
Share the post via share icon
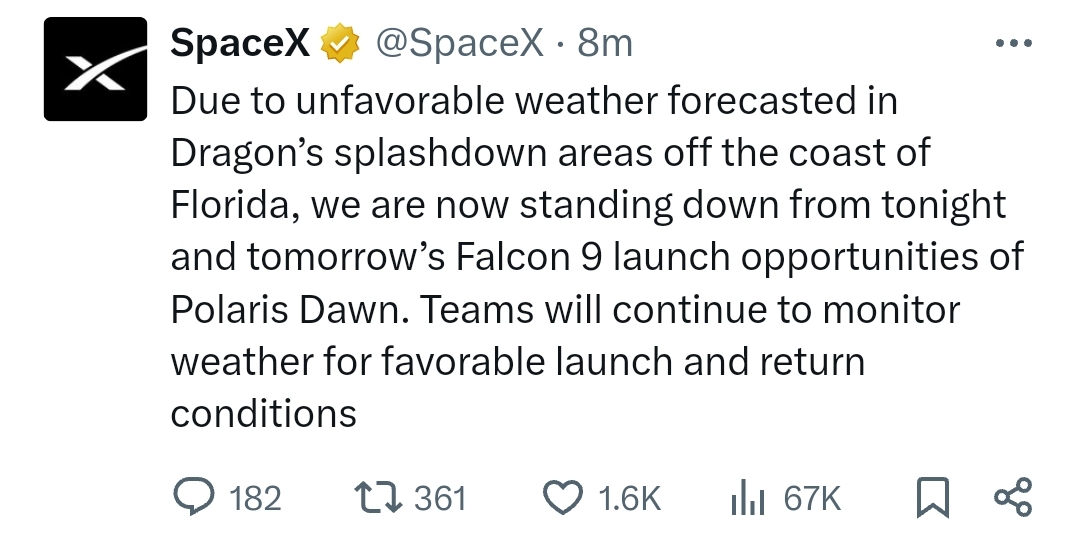pyautogui.click(x=1013, y=497)
